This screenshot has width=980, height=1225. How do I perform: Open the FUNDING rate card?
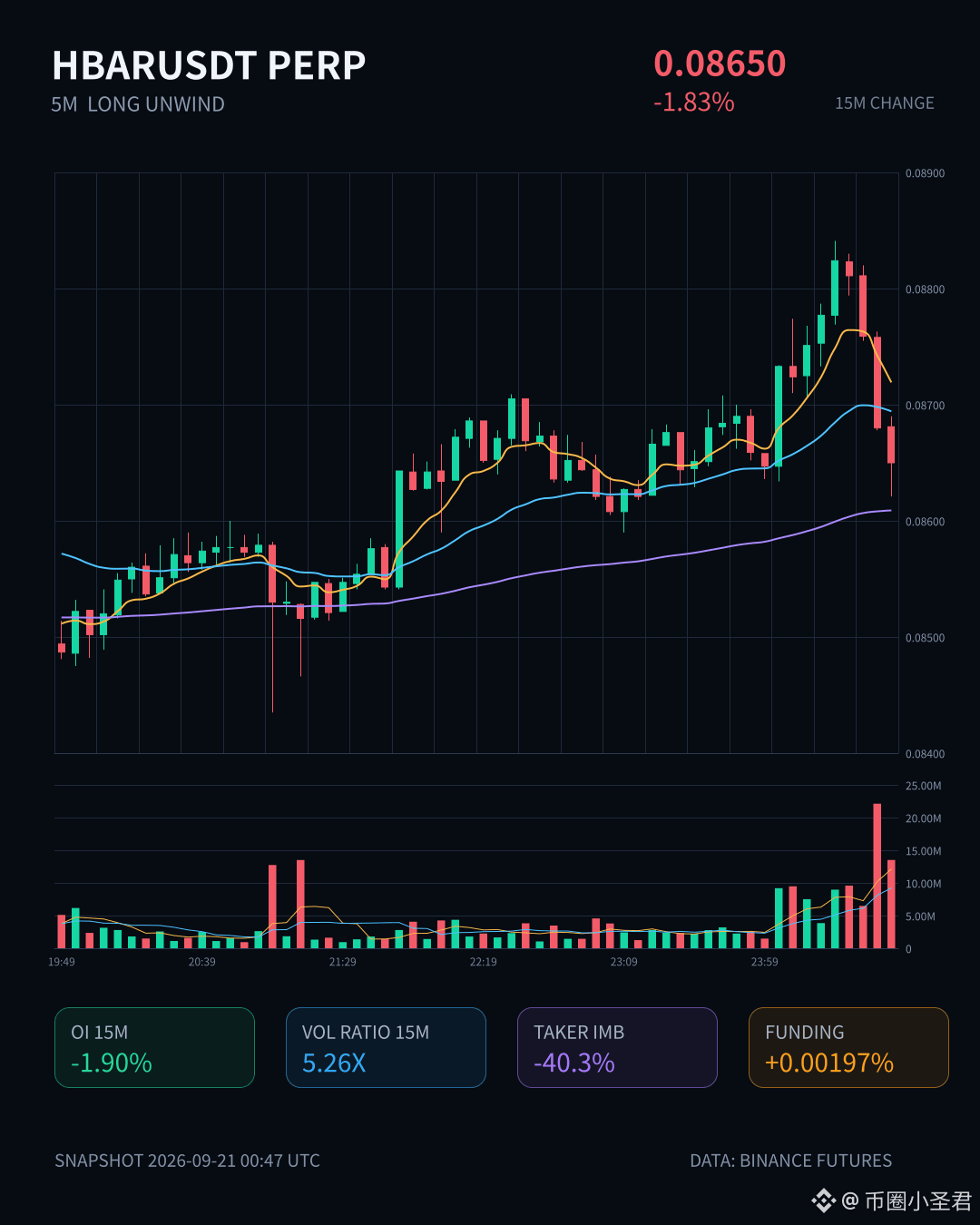pos(848,1047)
